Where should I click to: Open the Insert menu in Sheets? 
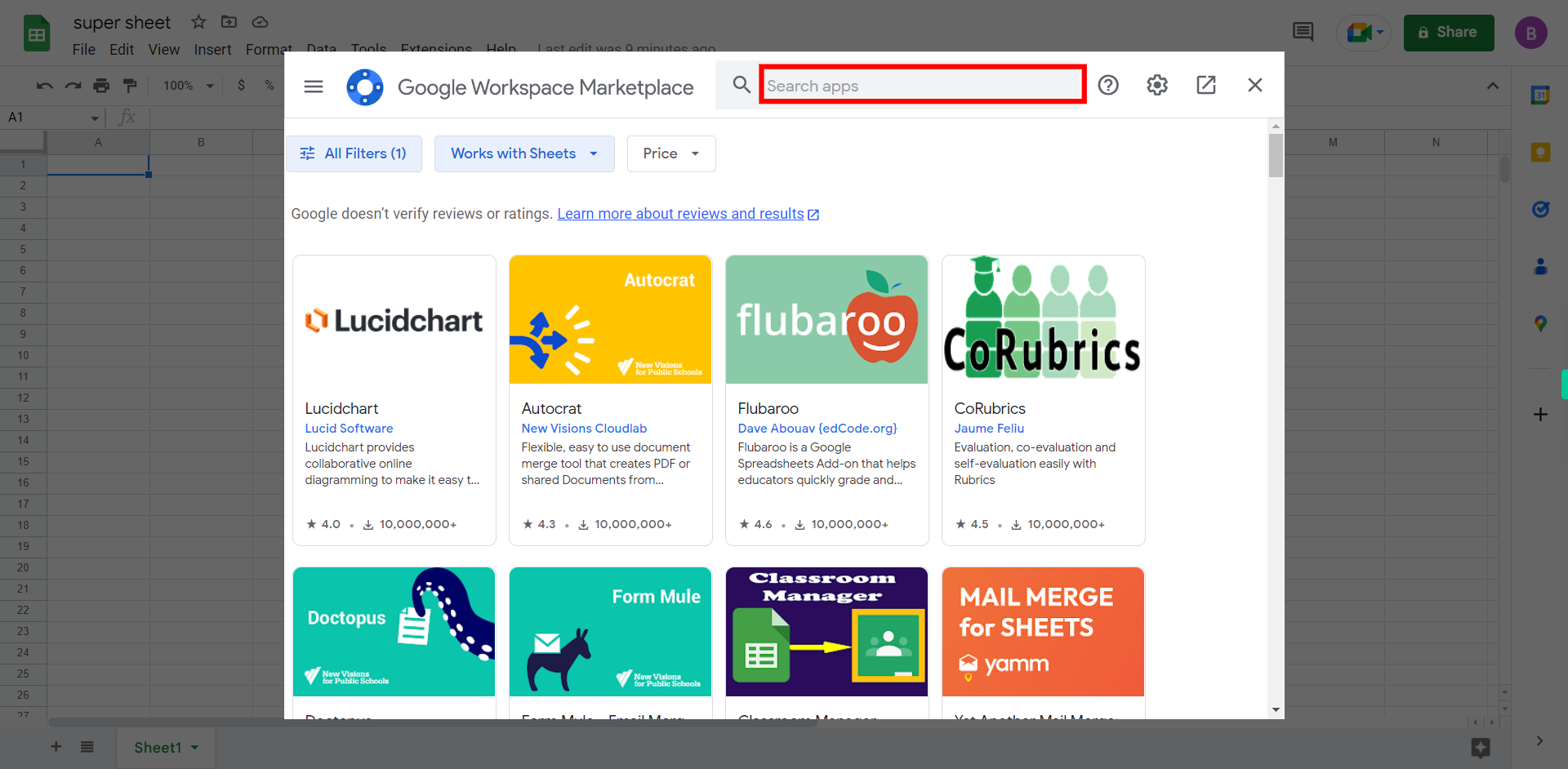(x=213, y=50)
